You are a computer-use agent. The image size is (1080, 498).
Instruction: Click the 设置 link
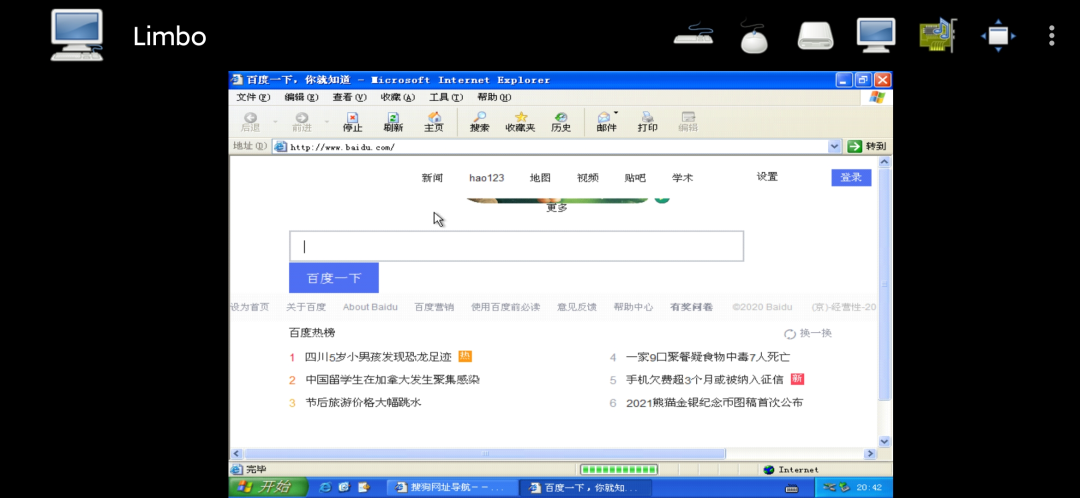pyautogui.click(x=767, y=176)
